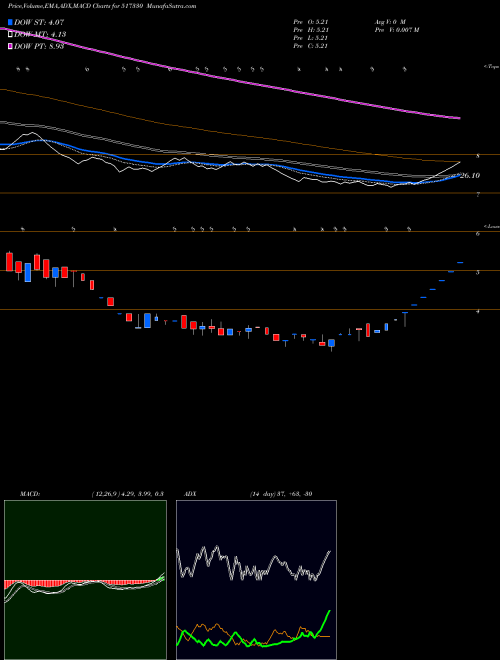
Task: Click the red MACD histogram bars
Action: point(80,584)
